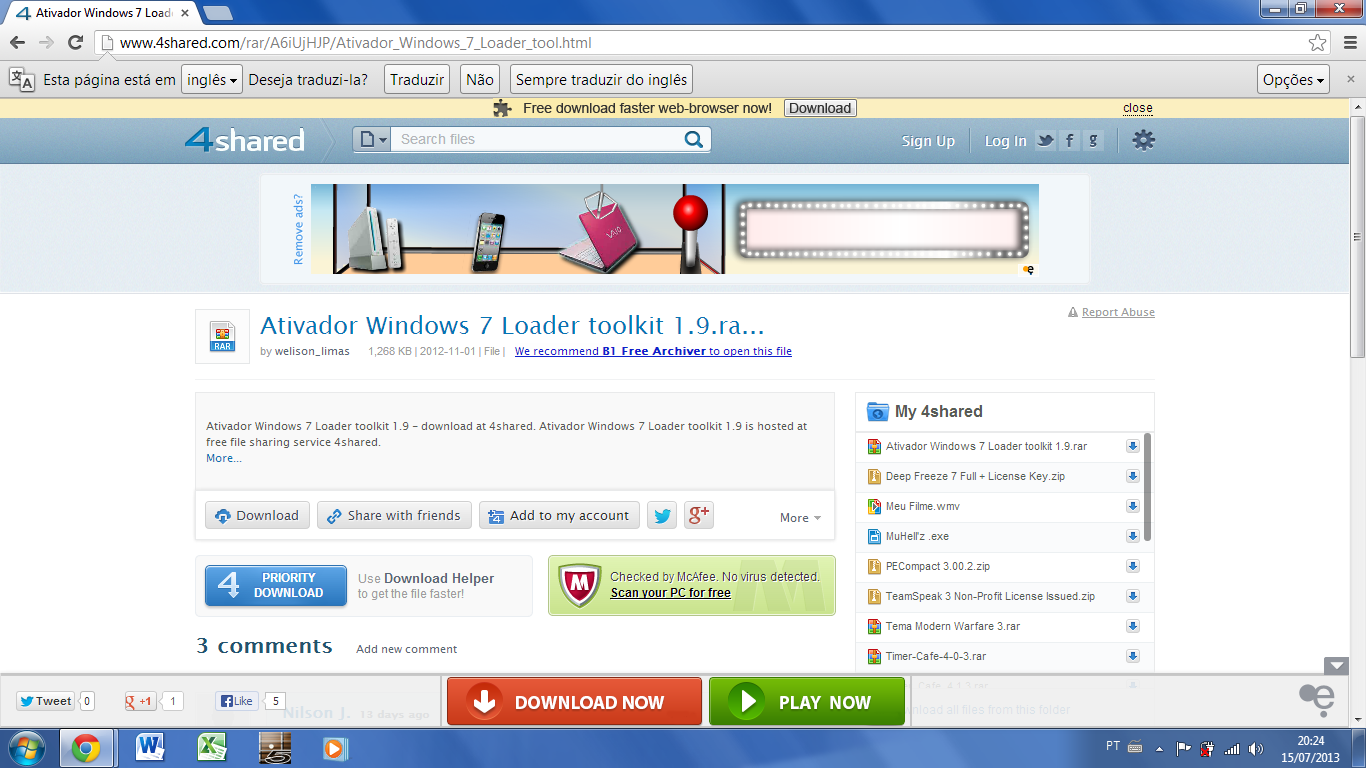
Task: Share the file on Twitter icon button
Action: point(662,516)
